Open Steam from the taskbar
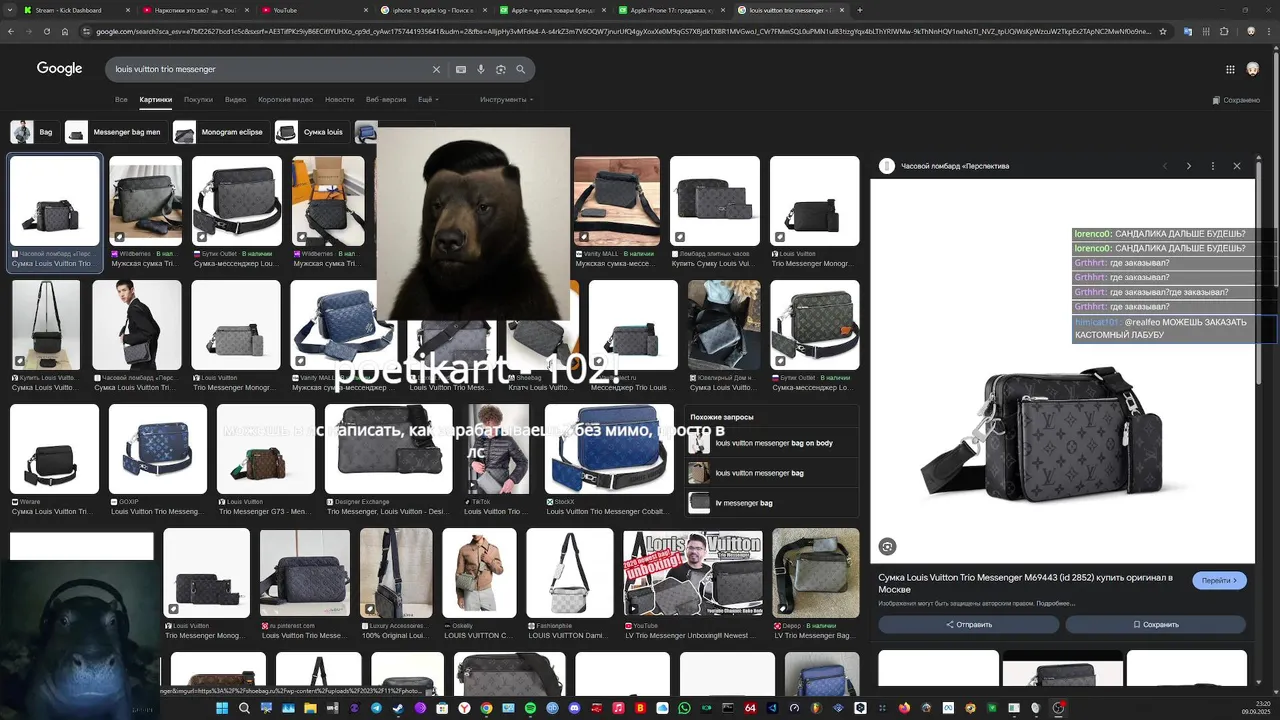1280x720 pixels. (398, 708)
